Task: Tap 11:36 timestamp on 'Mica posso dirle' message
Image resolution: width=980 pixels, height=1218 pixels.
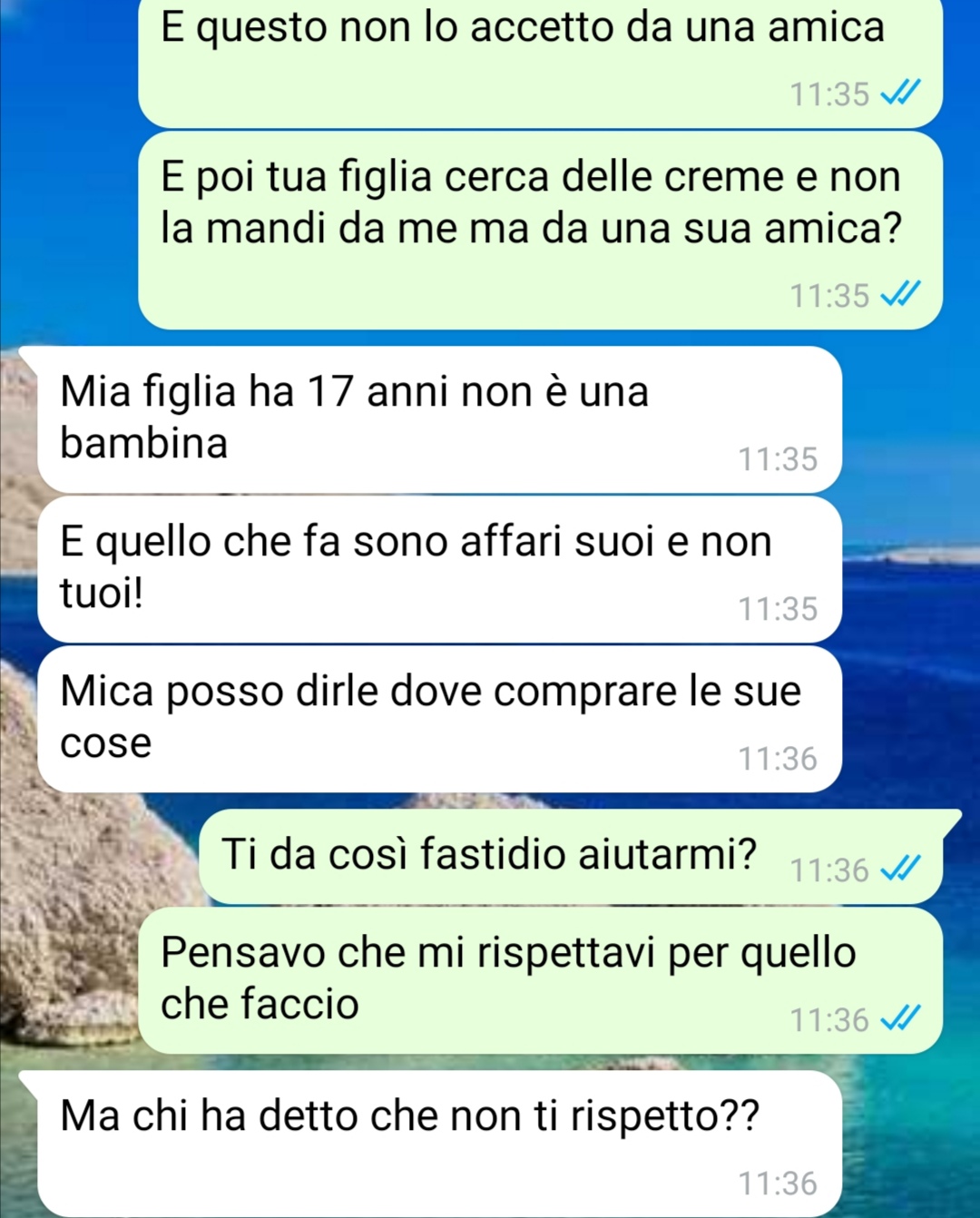Action: point(778,759)
